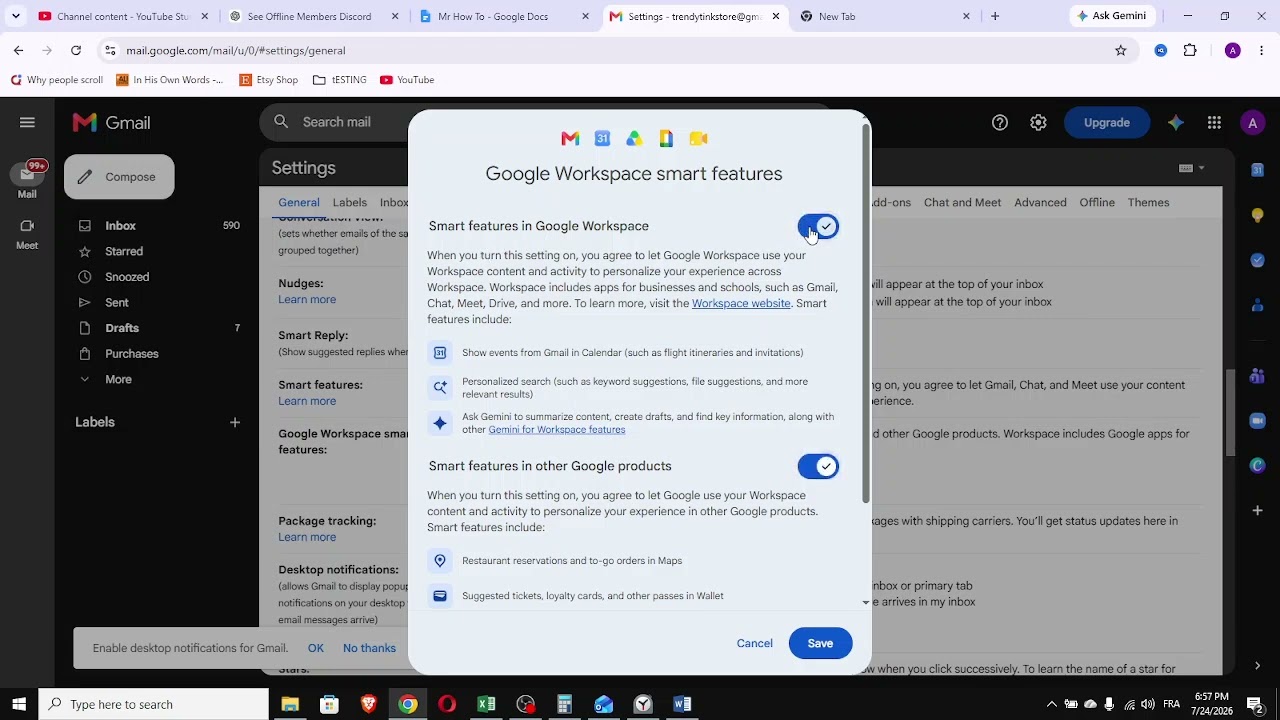The height and width of the screenshot is (720, 1280).
Task: Click Learn more under Nudges
Action: [307, 300]
